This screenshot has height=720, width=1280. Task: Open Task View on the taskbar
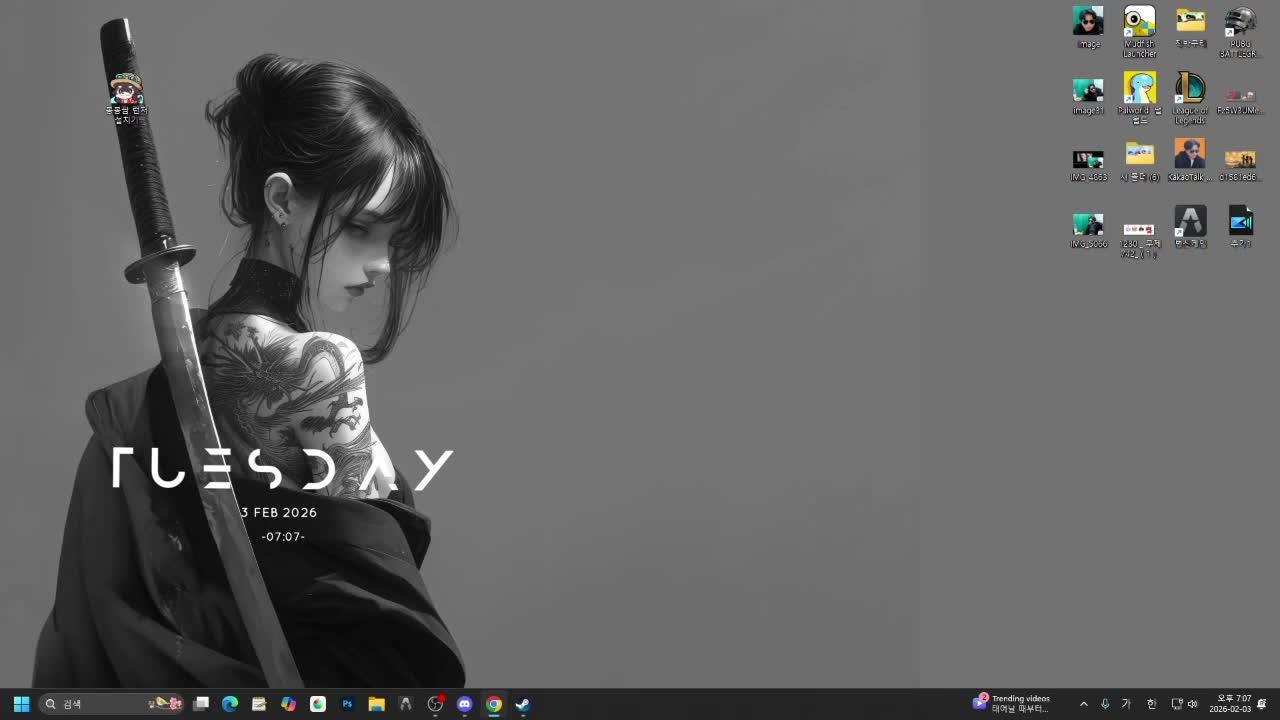point(201,704)
